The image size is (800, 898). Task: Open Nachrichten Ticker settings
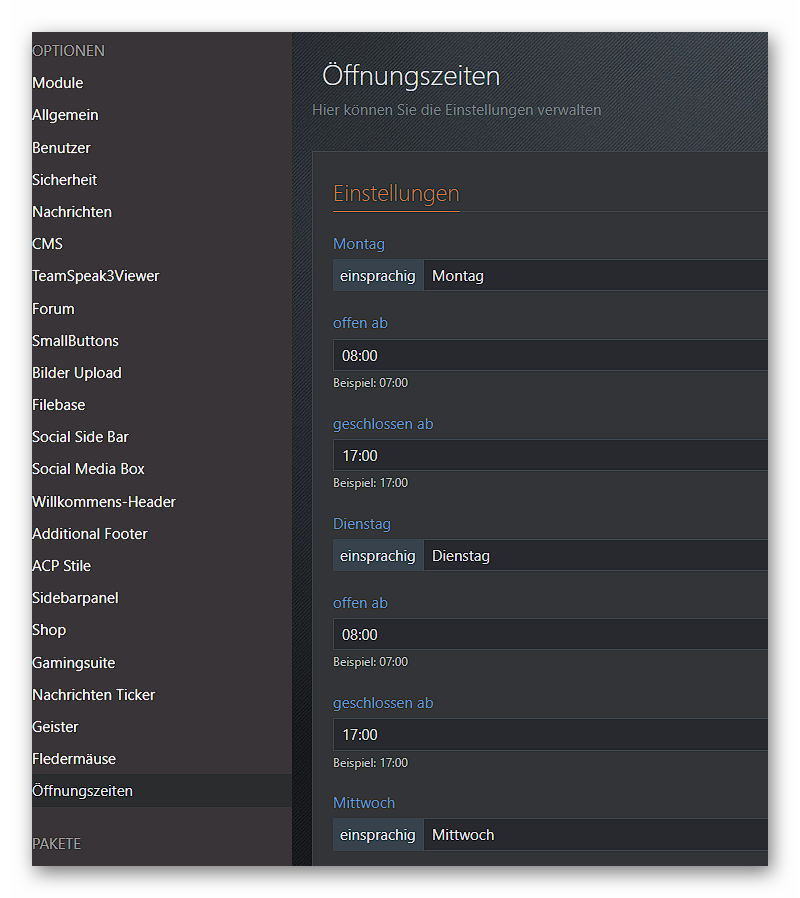[x=93, y=695]
